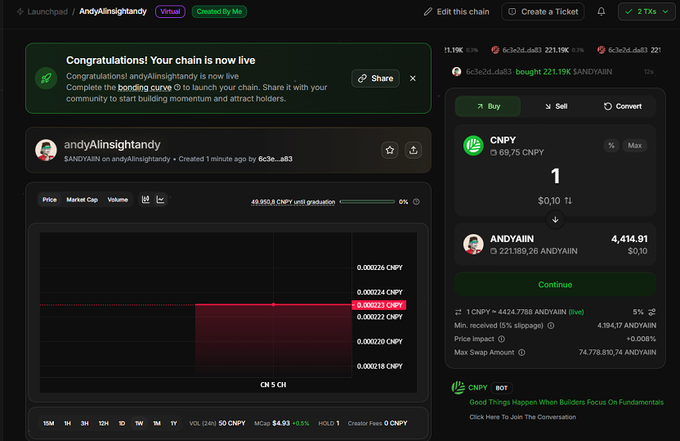Click the amount input showing 1

(555, 176)
